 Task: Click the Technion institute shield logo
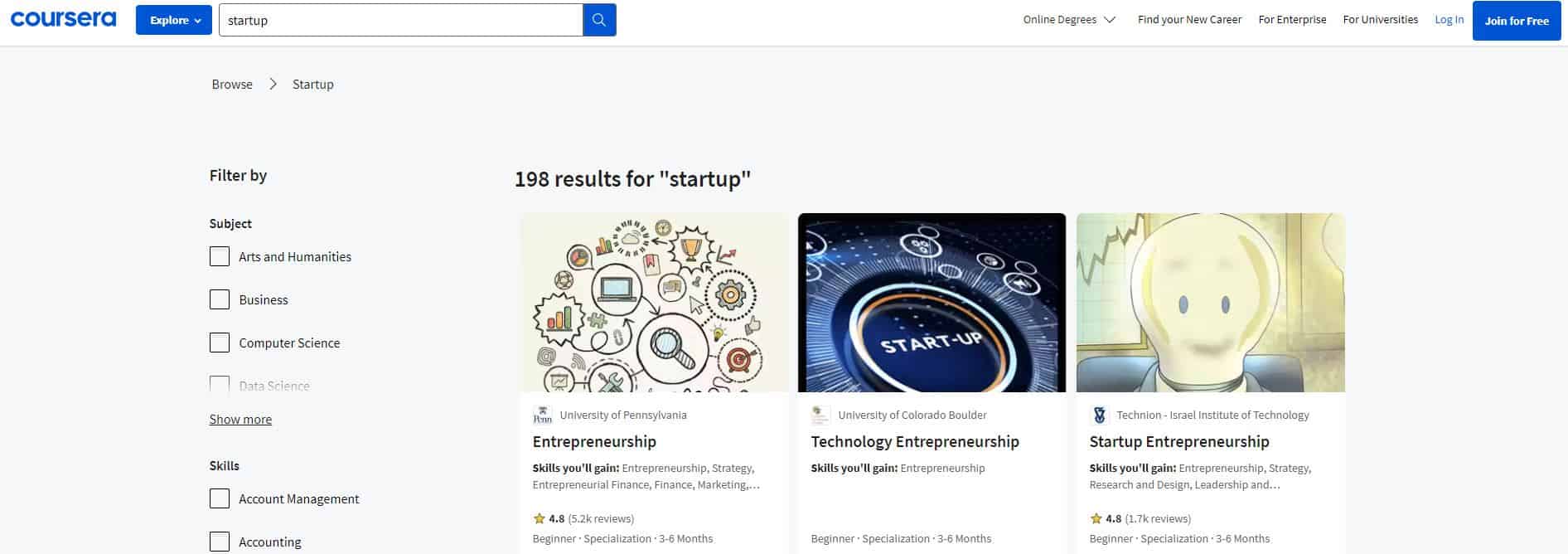pyautogui.click(x=1100, y=415)
